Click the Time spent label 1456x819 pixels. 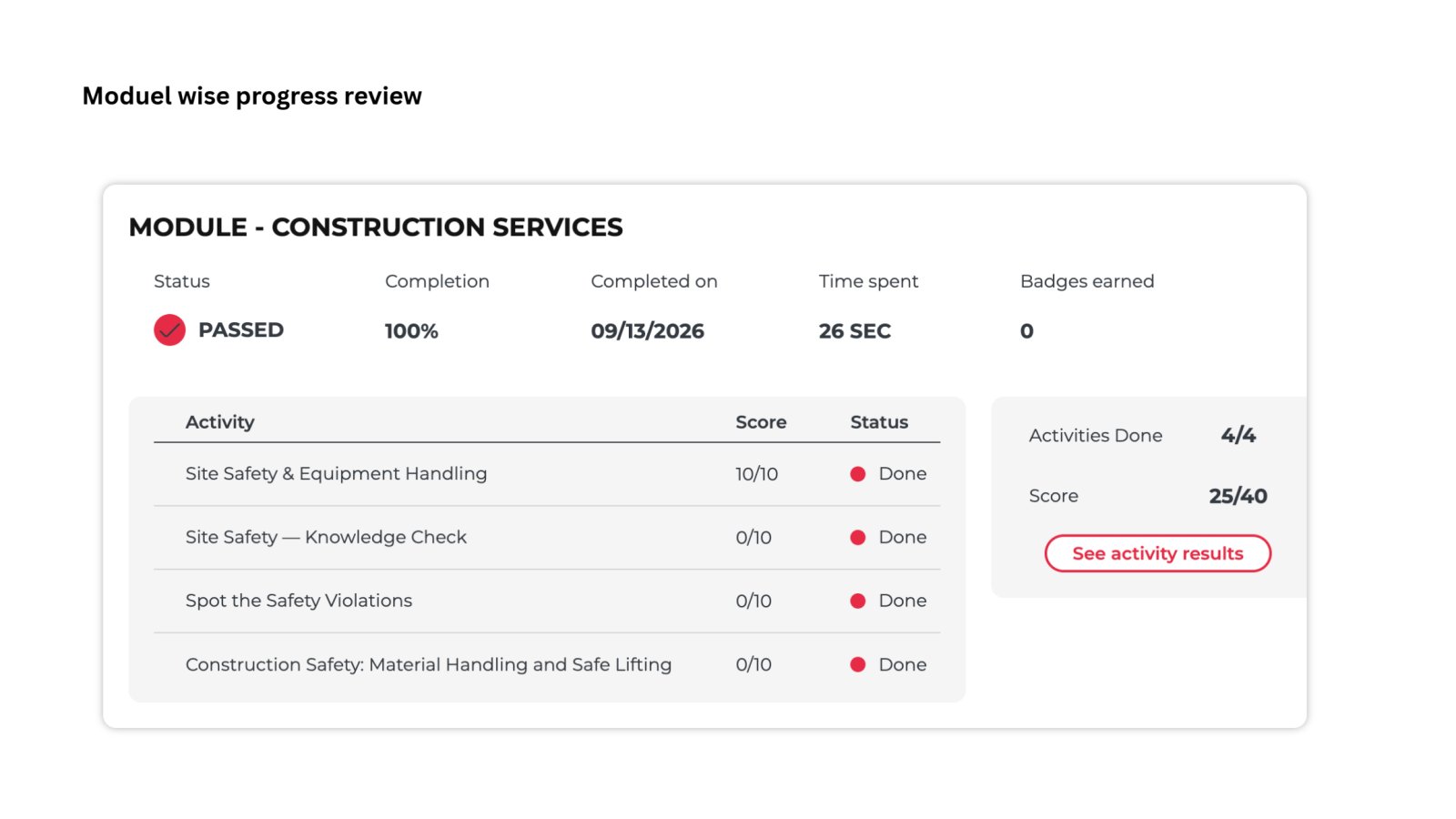(x=868, y=281)
